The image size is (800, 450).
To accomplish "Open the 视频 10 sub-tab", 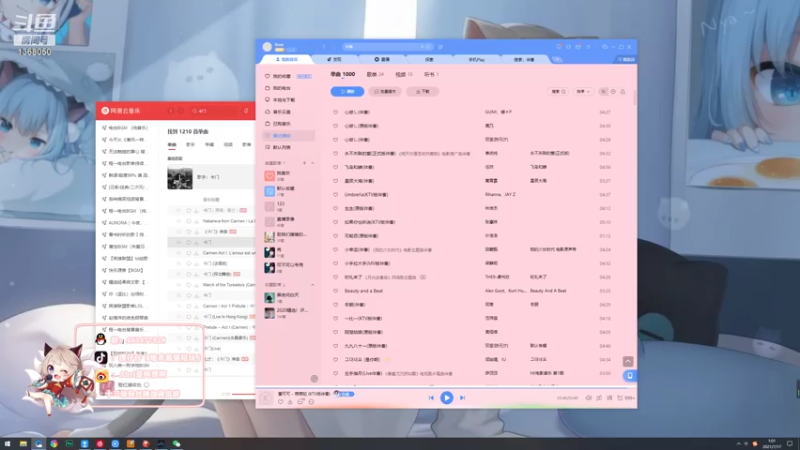I will tap(404, 74).
